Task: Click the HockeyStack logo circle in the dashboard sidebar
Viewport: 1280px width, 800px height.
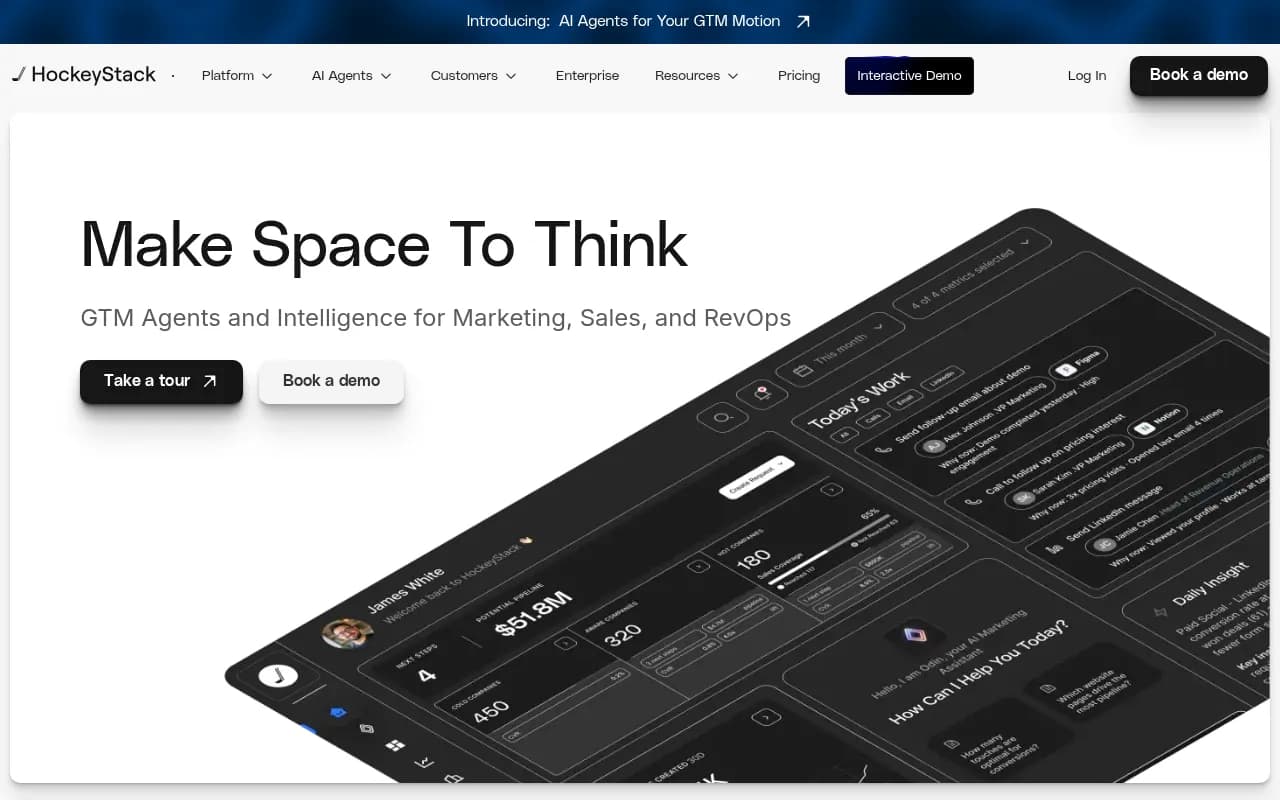Action: click(x=280, y=675)
